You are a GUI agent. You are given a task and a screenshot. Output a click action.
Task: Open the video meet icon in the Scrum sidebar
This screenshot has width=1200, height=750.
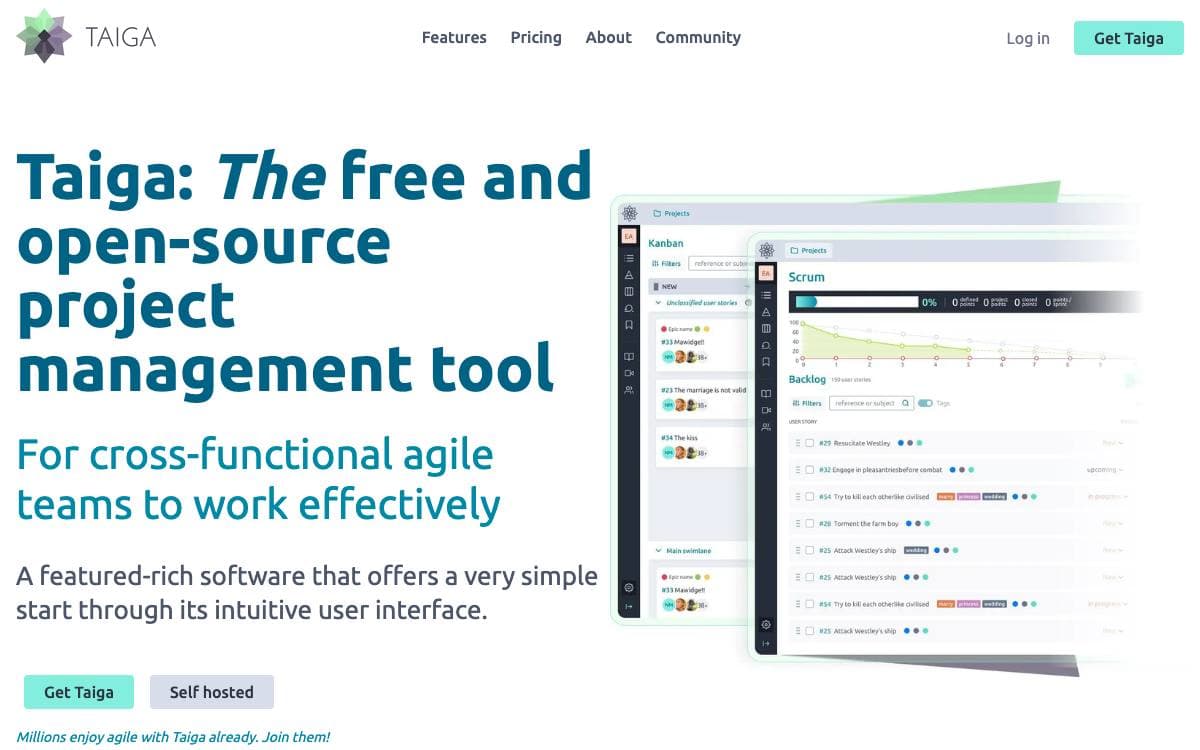pyautogui.click(x=766, y=410)
